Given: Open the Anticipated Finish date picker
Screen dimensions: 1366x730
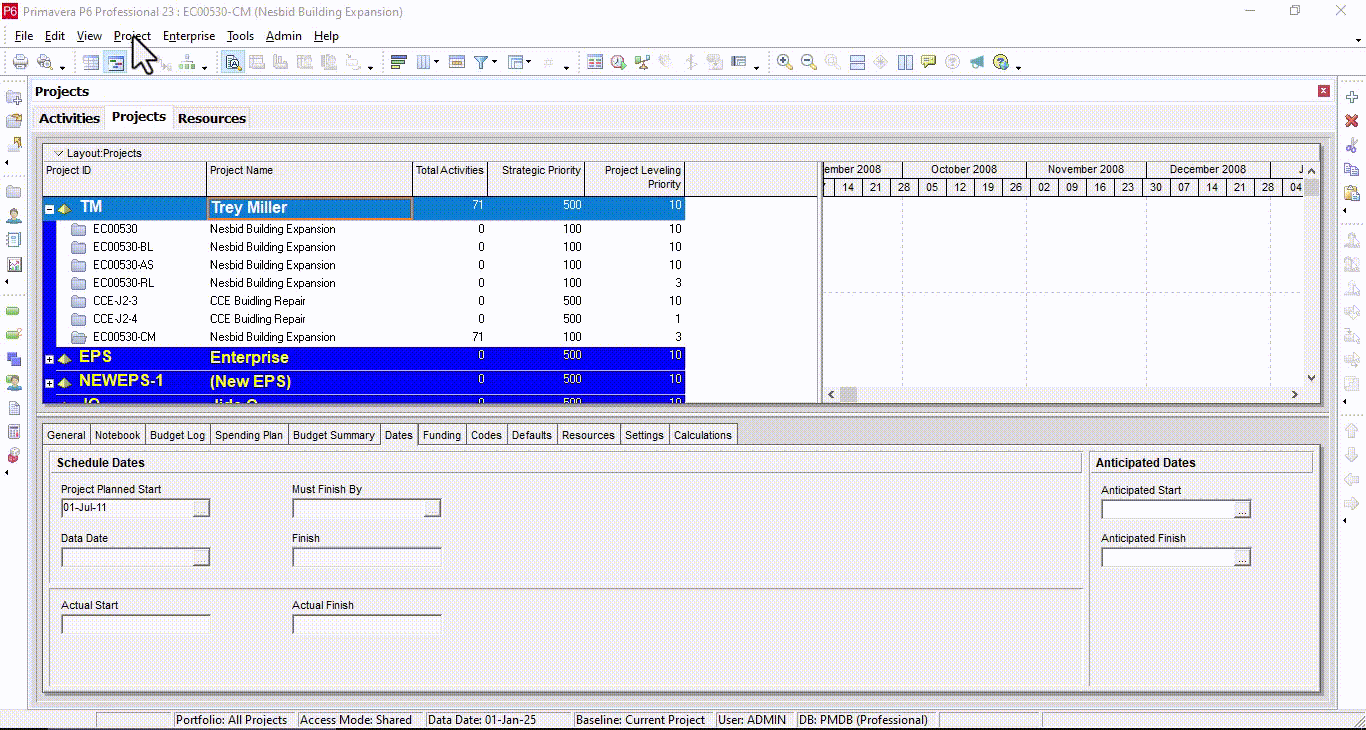Looking at the screenshot, I should tap(1242, 558).
